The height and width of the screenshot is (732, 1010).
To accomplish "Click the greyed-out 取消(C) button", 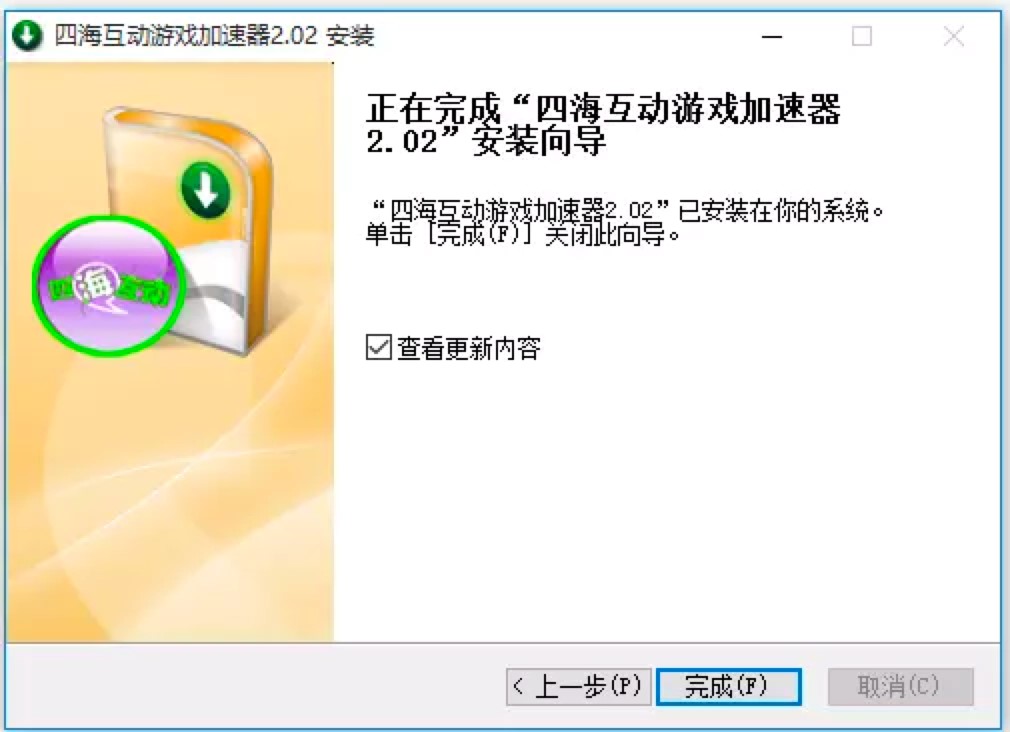I will pyautogui.click(x=900, y=686).
